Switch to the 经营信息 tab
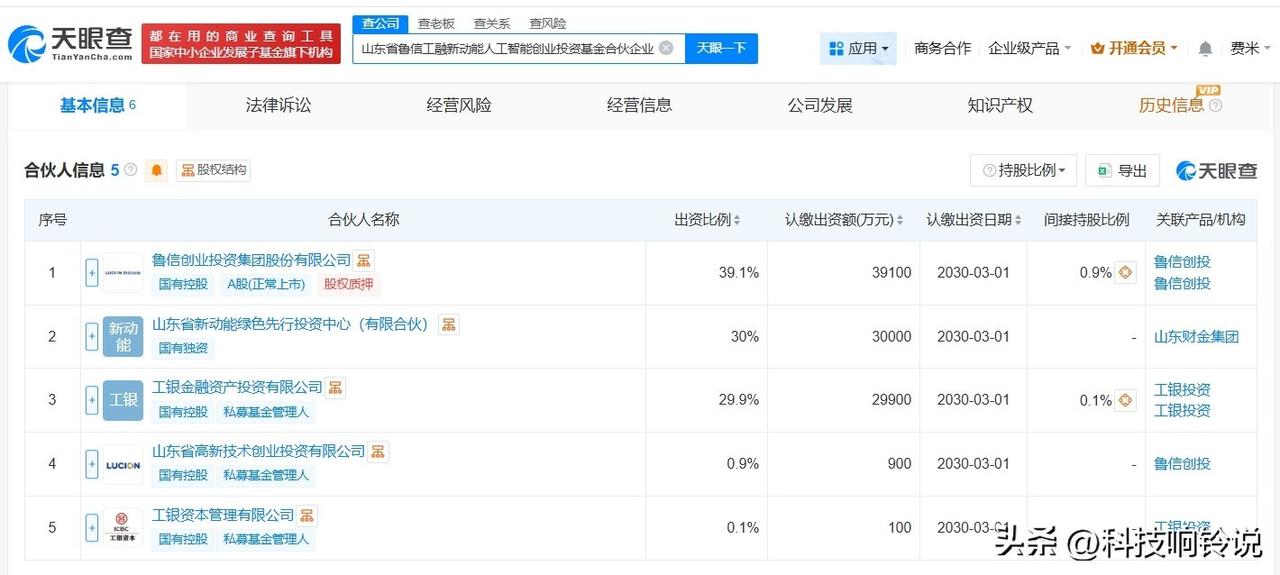Screen dimensions: 1280x575 pos(639,105)
